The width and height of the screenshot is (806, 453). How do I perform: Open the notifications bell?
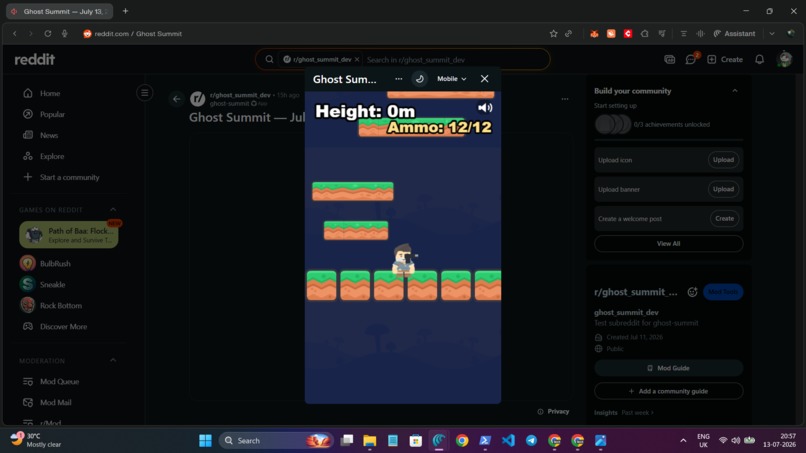pyautogui.click(x=759, y=60)
